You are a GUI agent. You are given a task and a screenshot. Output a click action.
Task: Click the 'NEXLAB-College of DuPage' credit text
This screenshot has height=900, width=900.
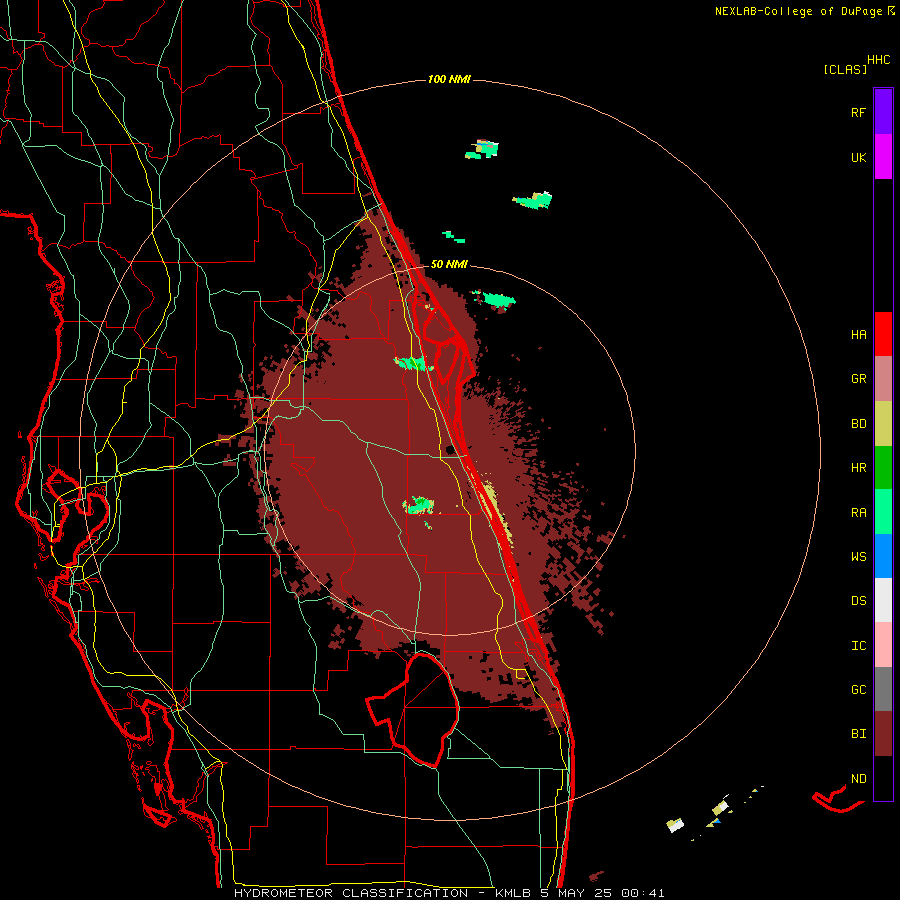[798, 11]
